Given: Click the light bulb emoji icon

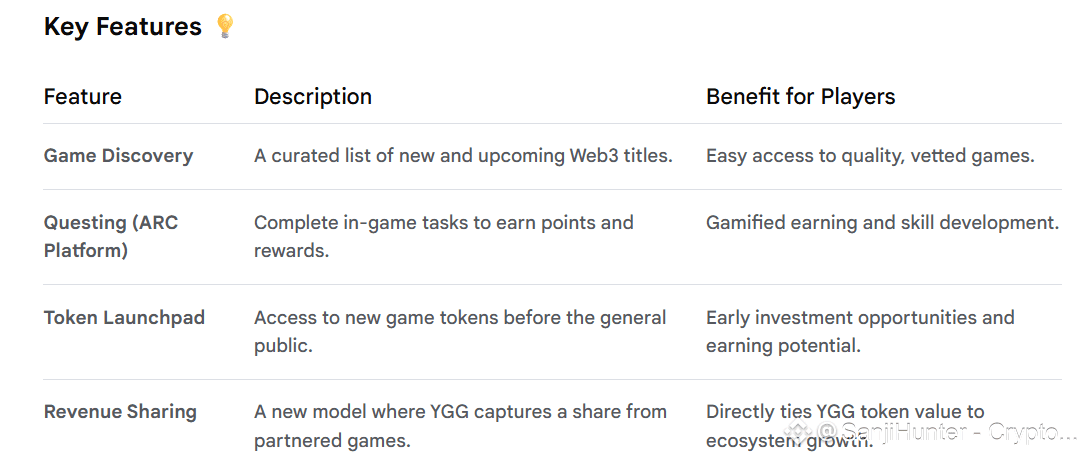Looking at the screenshot, I should [x=225, y=26].
